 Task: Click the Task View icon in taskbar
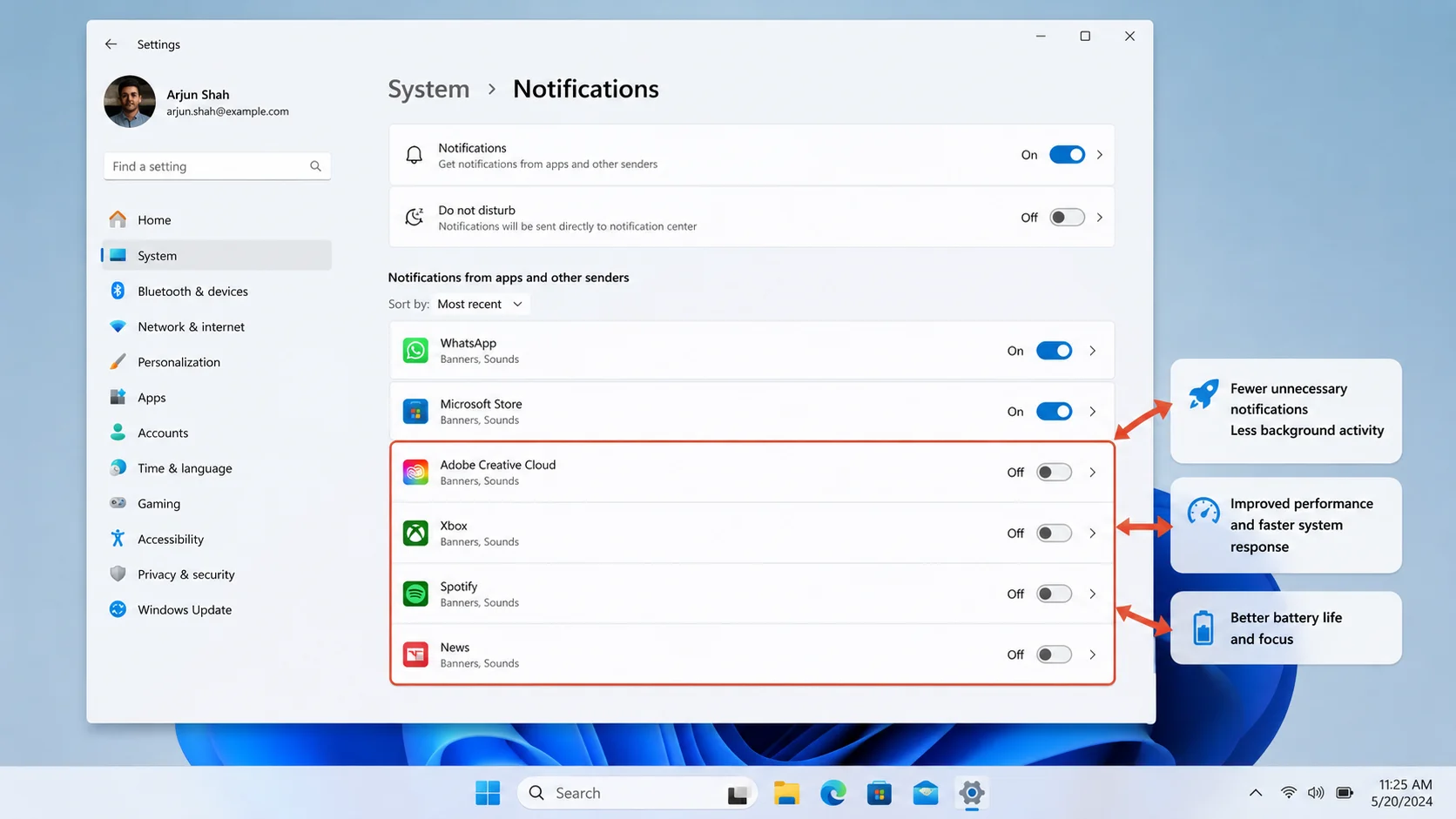tap(738, 794)
